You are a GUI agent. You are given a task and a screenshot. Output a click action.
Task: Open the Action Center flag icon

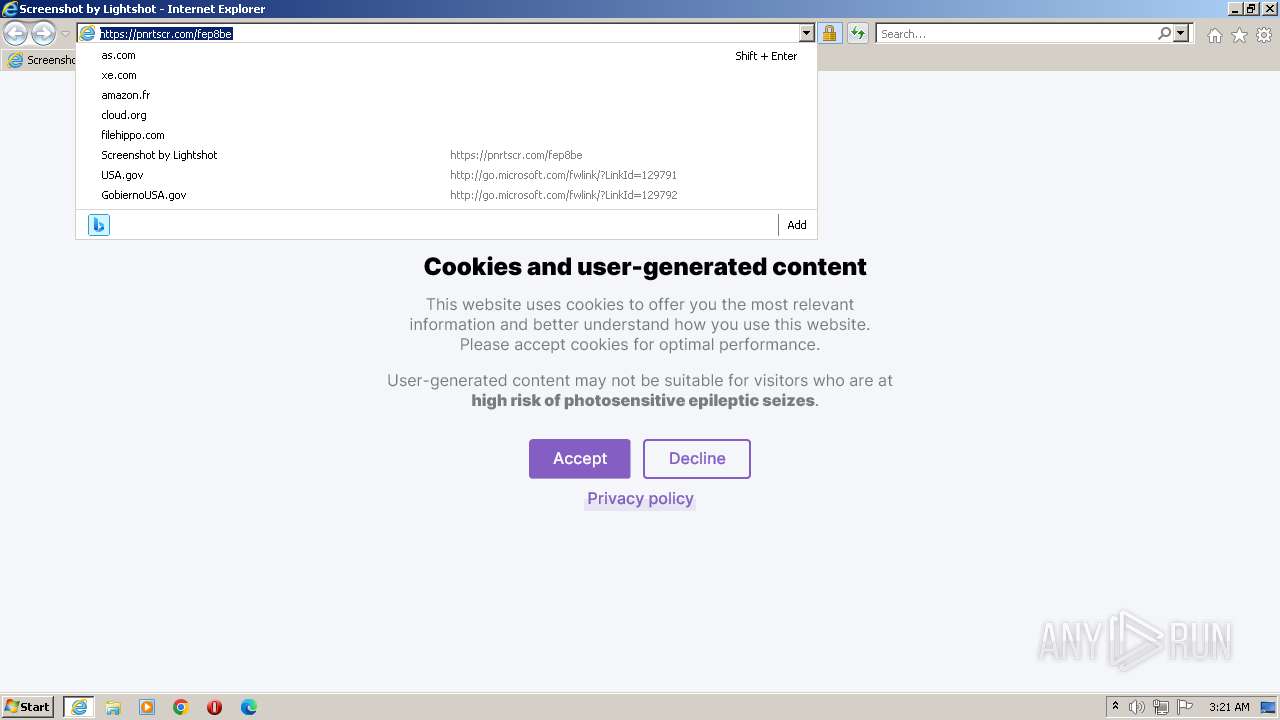click(x=1185, y=707)
